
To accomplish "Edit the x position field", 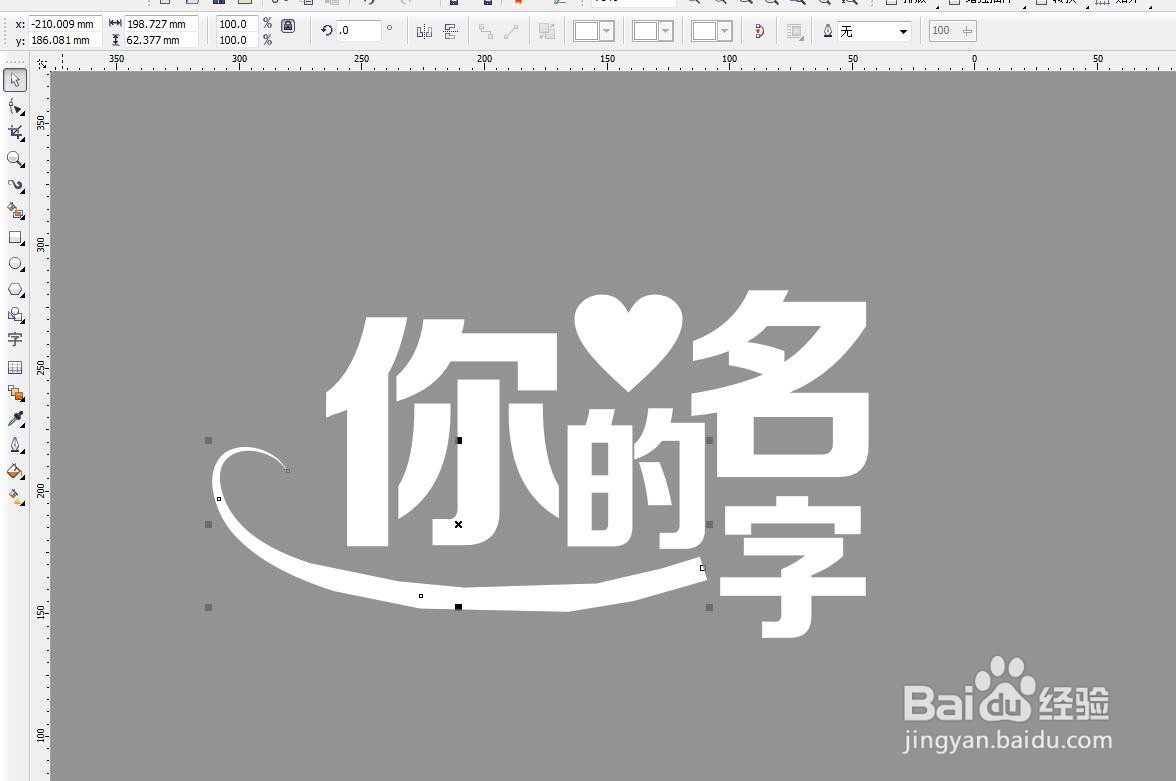I will coord(64,24).
